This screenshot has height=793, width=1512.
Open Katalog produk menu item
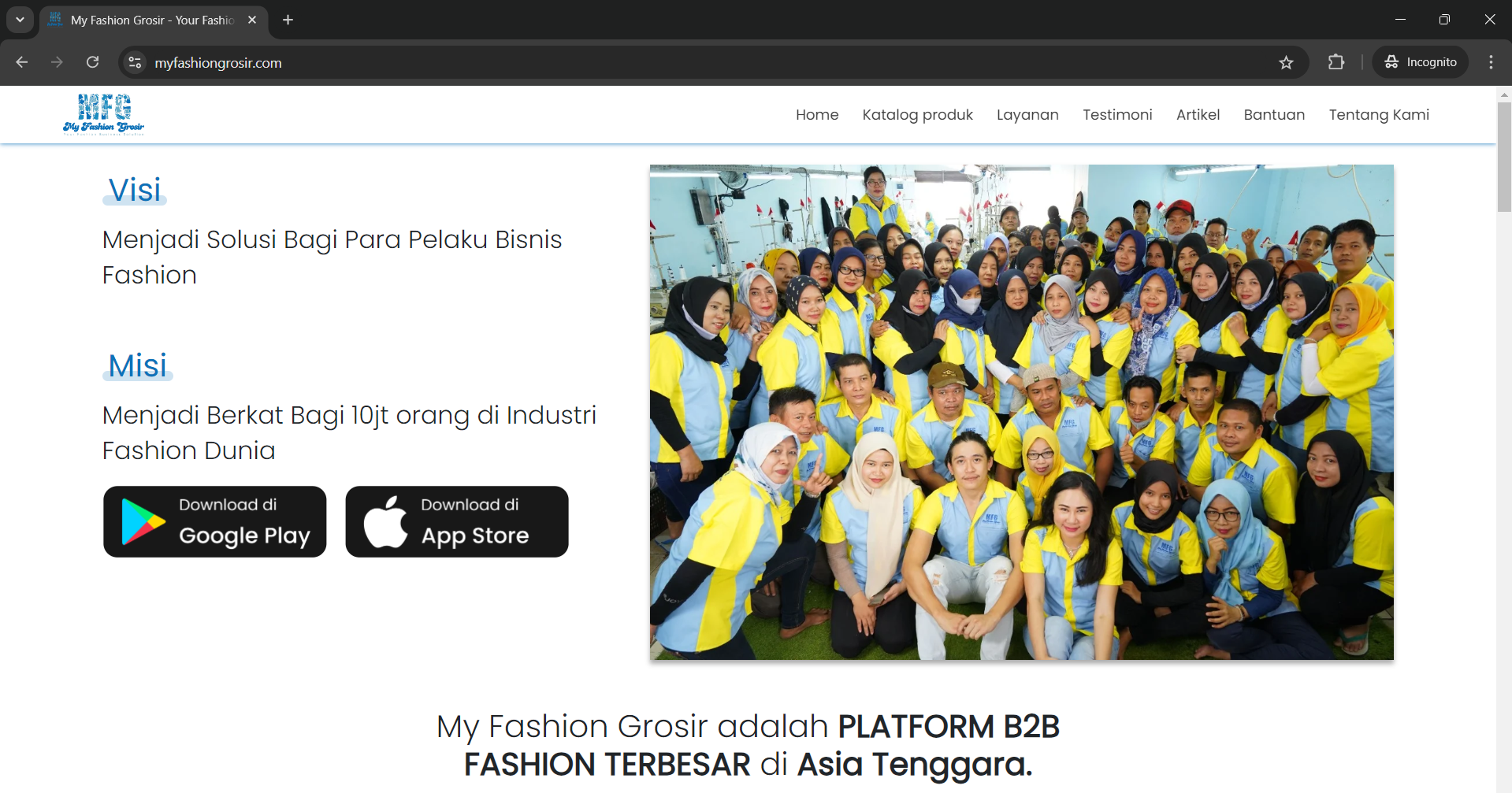click(x=917, y=115)
